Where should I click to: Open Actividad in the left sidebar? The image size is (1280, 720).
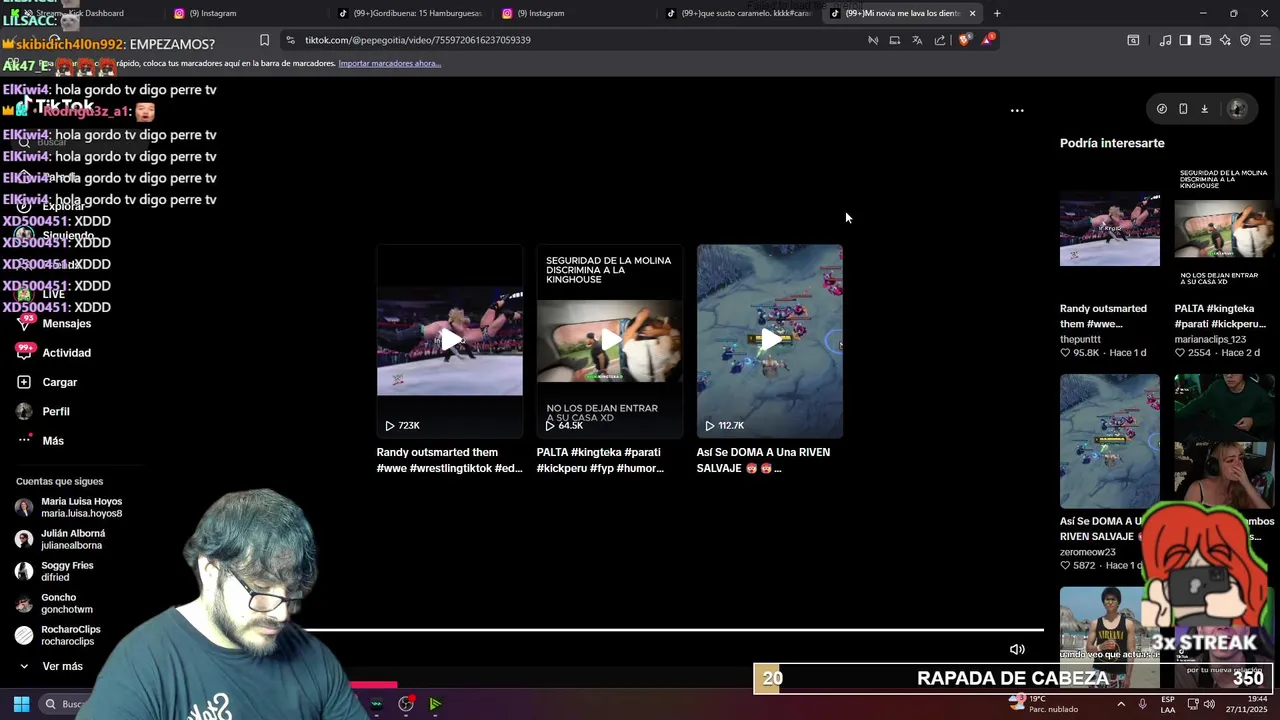[66, 353]
